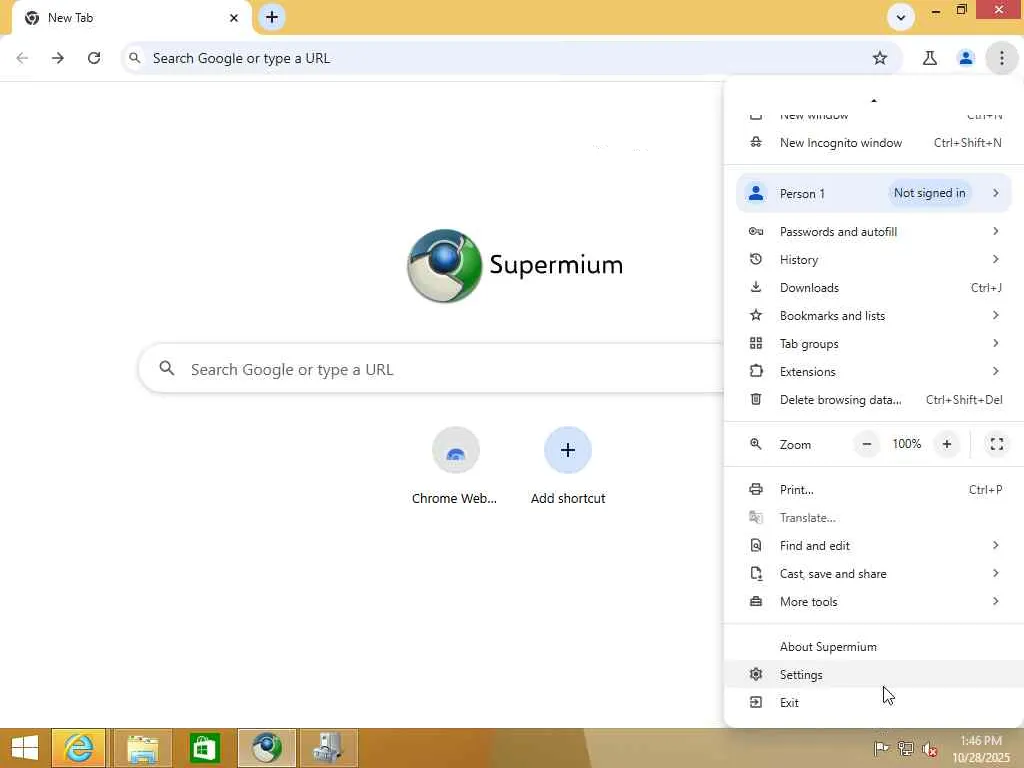The width and height of the screenshot is (1024, 768).
Task: Open Find and edit
Action: click(874, 545)
